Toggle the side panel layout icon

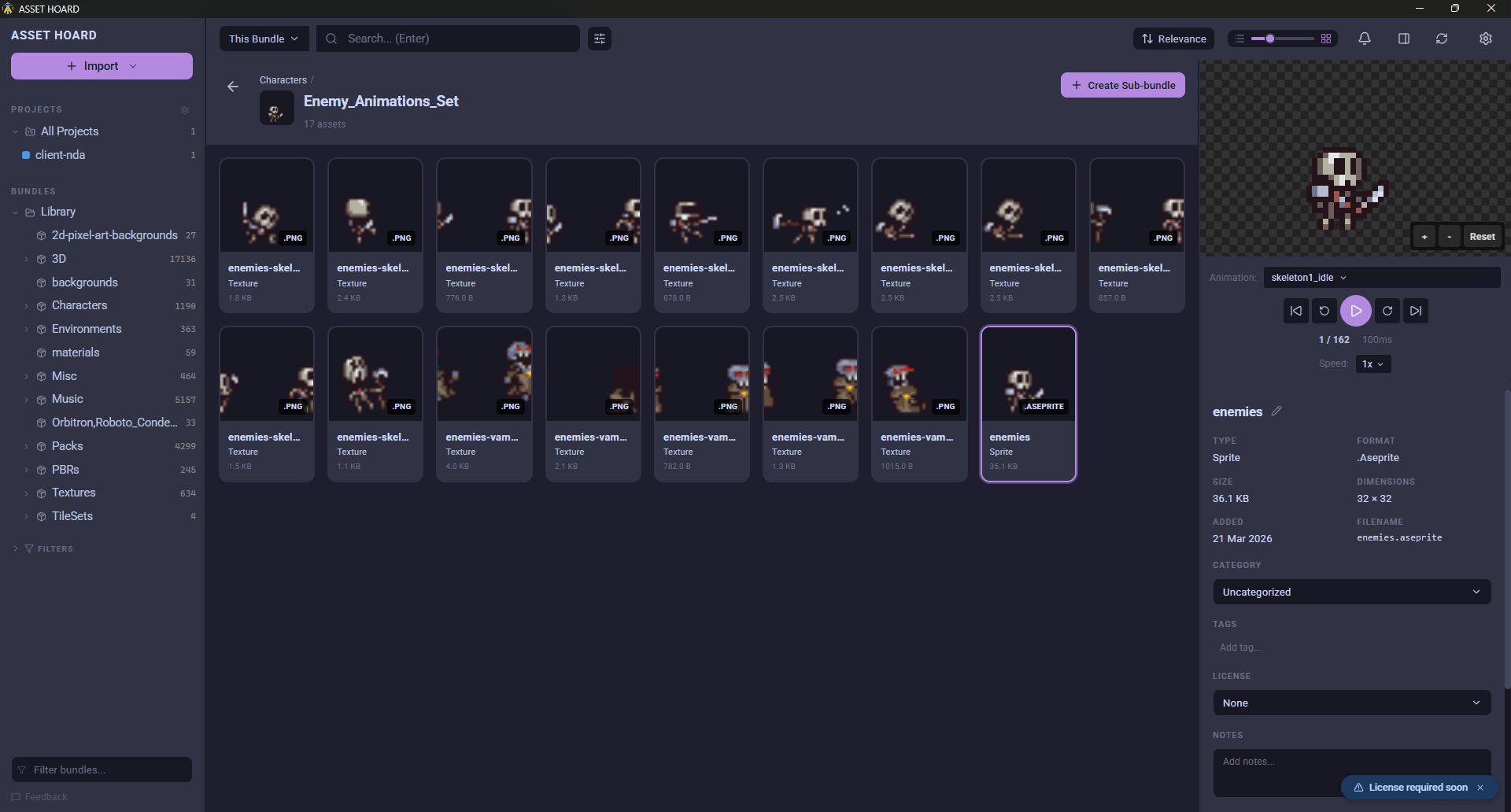click(1404, 39)
